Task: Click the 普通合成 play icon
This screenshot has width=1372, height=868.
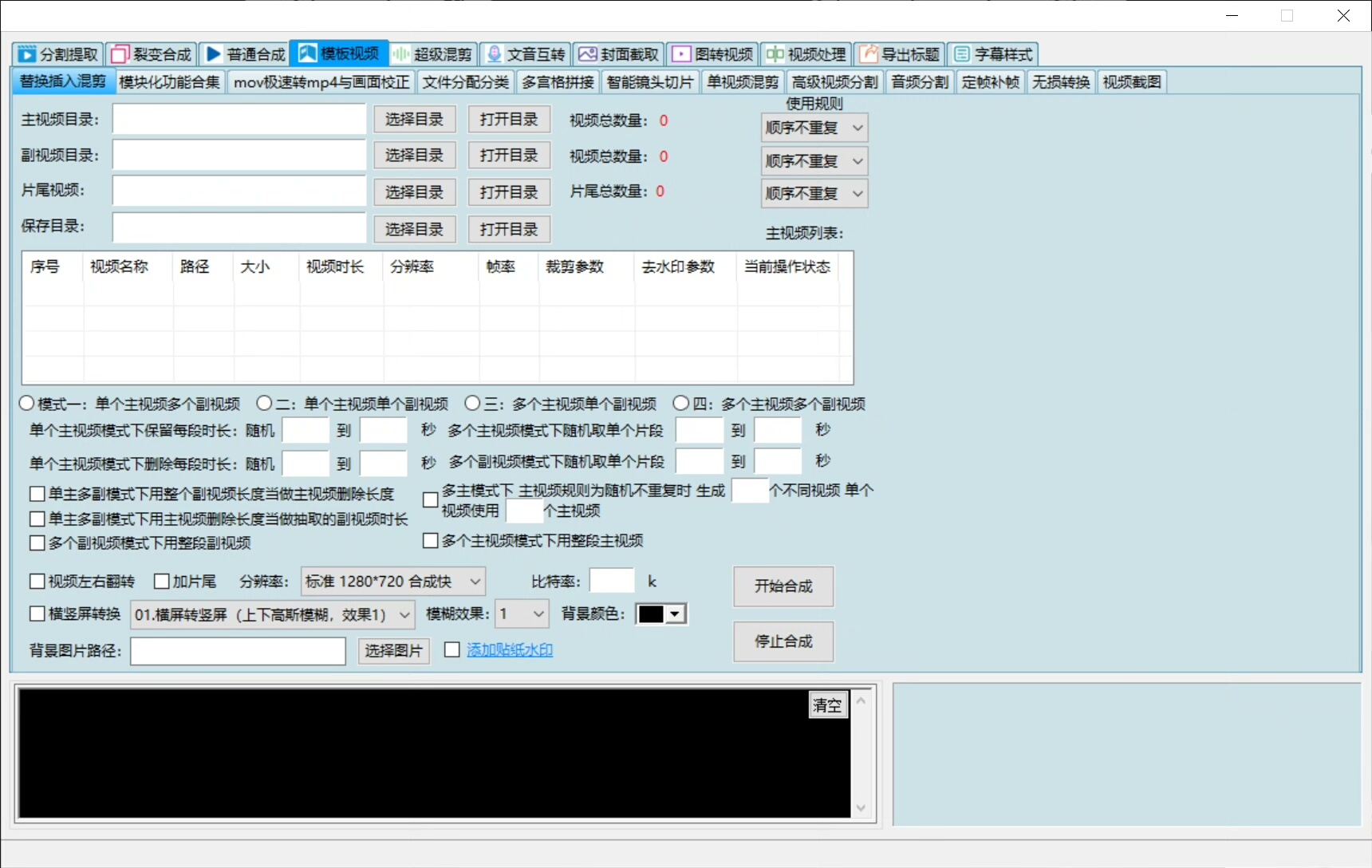Action: click(x=214, y=54)
